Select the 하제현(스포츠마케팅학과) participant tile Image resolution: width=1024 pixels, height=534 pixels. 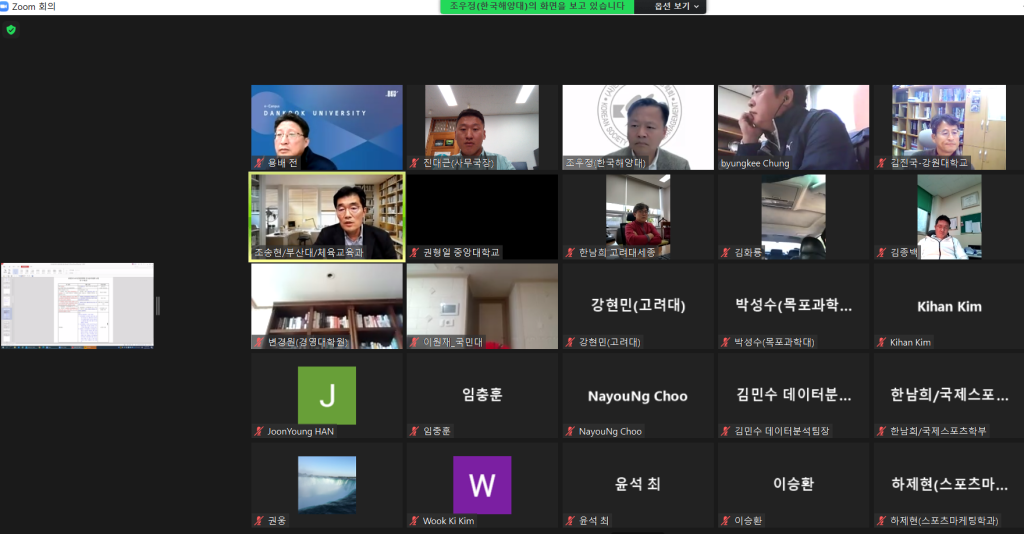click(x=949, y=484)
